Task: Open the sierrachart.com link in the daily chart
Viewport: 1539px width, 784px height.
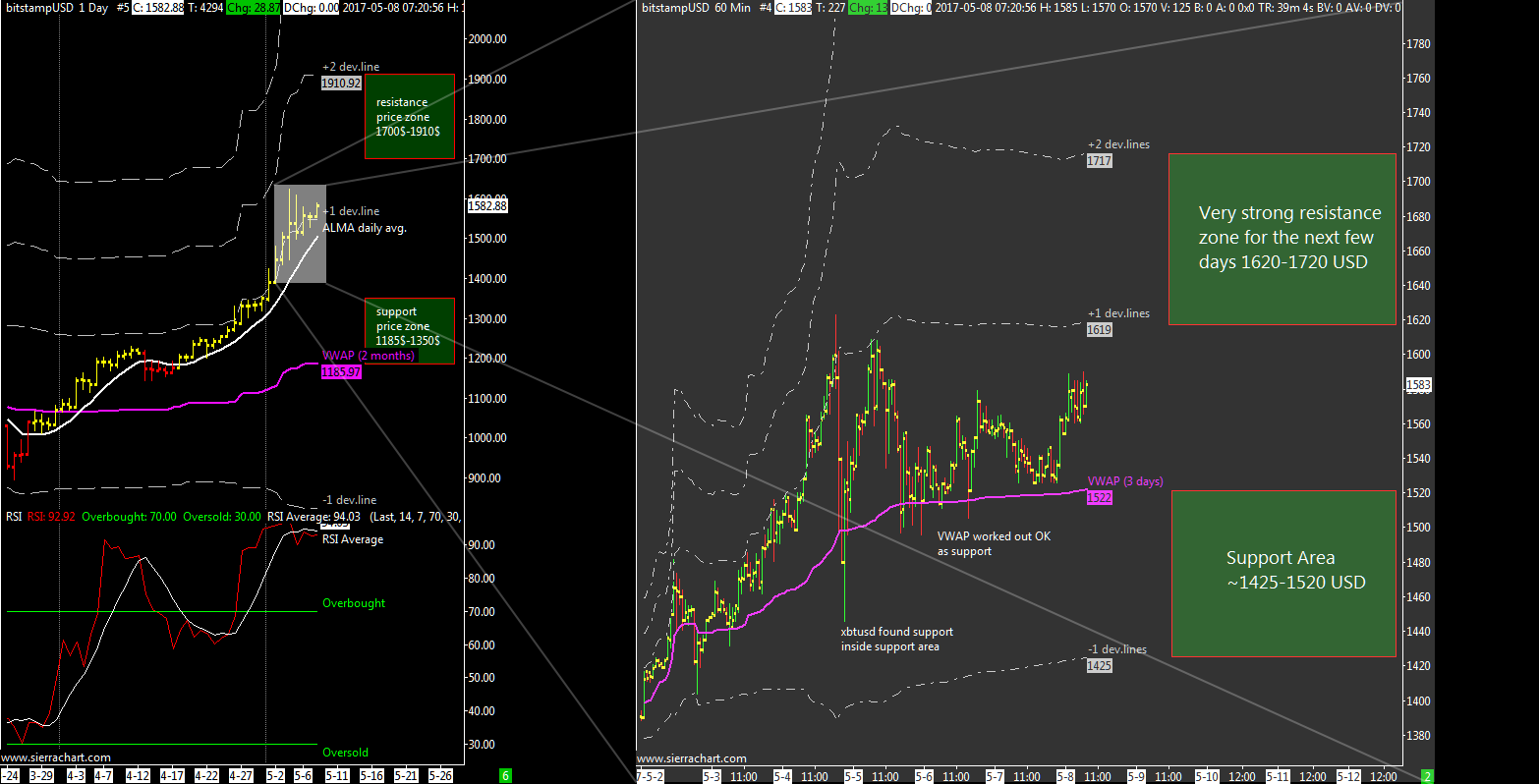Action: click(x=56, y=757)
